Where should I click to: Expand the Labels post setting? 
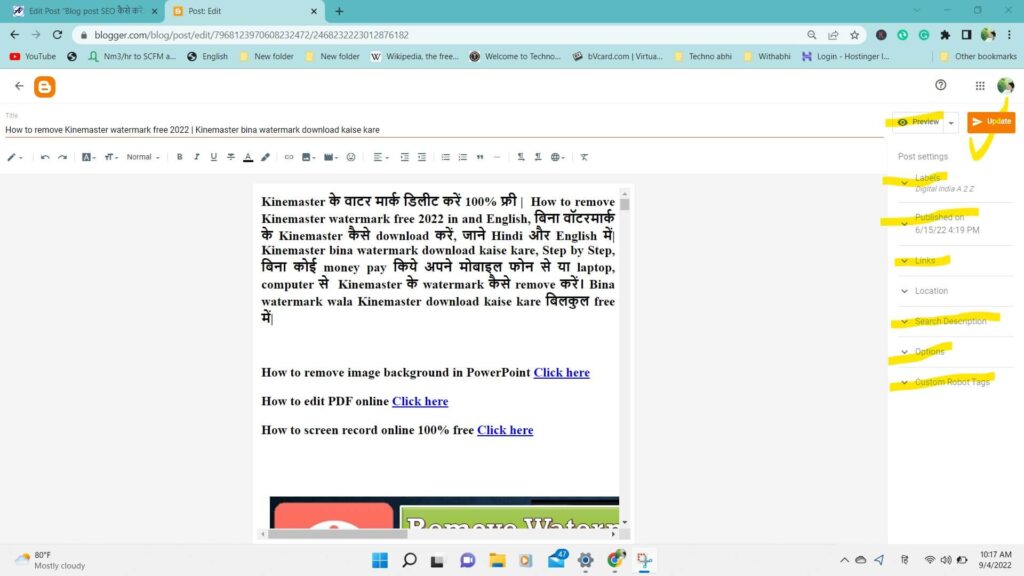point(955,183)
